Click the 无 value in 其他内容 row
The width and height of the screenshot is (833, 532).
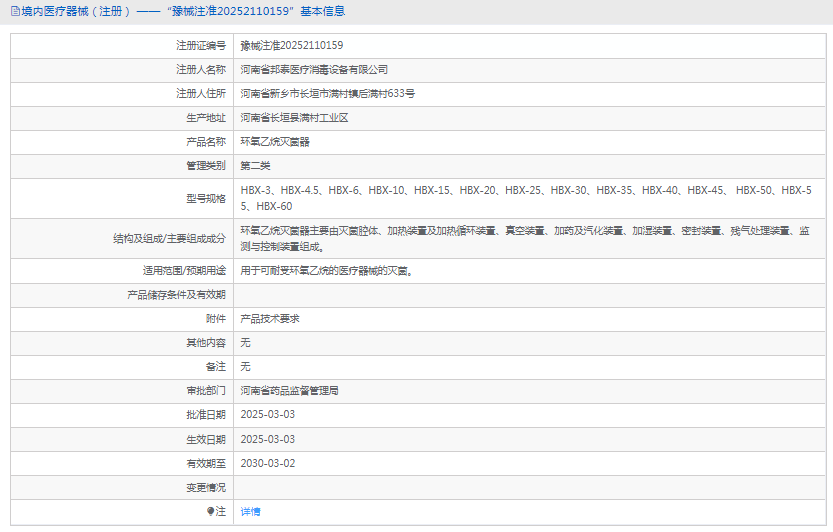click(x=245, y=343)
